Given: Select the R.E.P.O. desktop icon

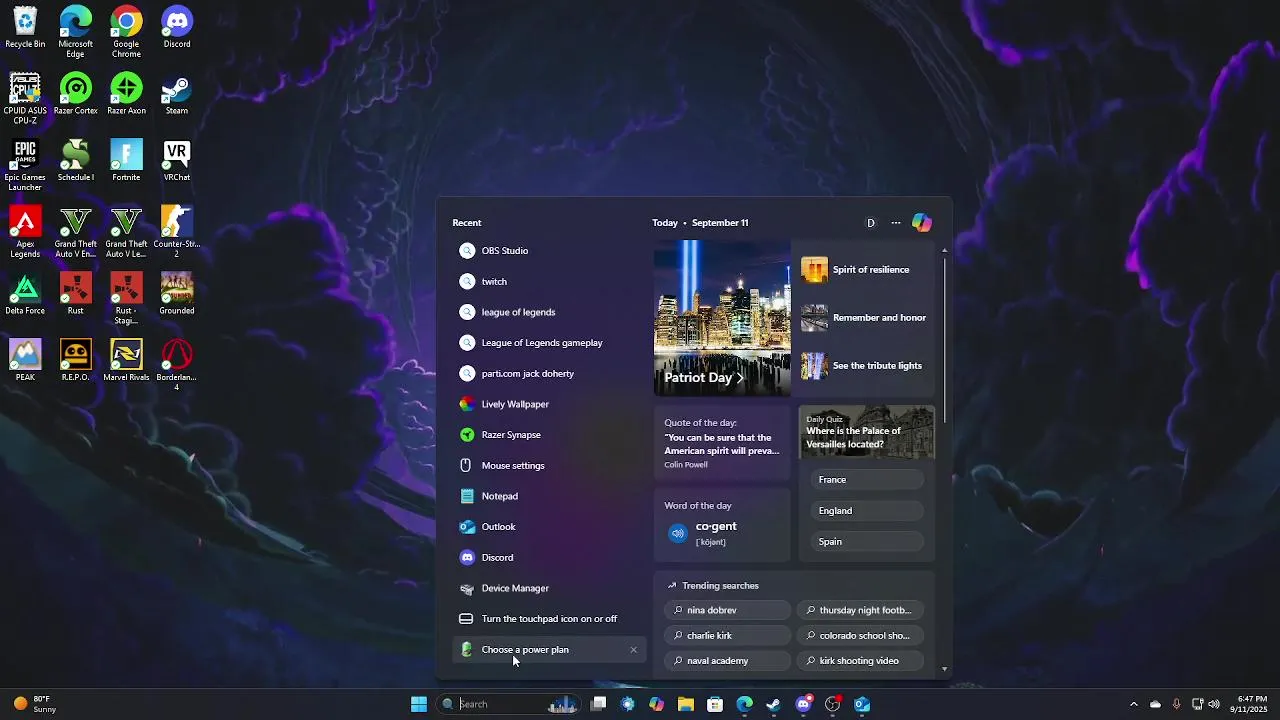Looking at the screenshot, I should pyautogui.click(x=76, y=360).
